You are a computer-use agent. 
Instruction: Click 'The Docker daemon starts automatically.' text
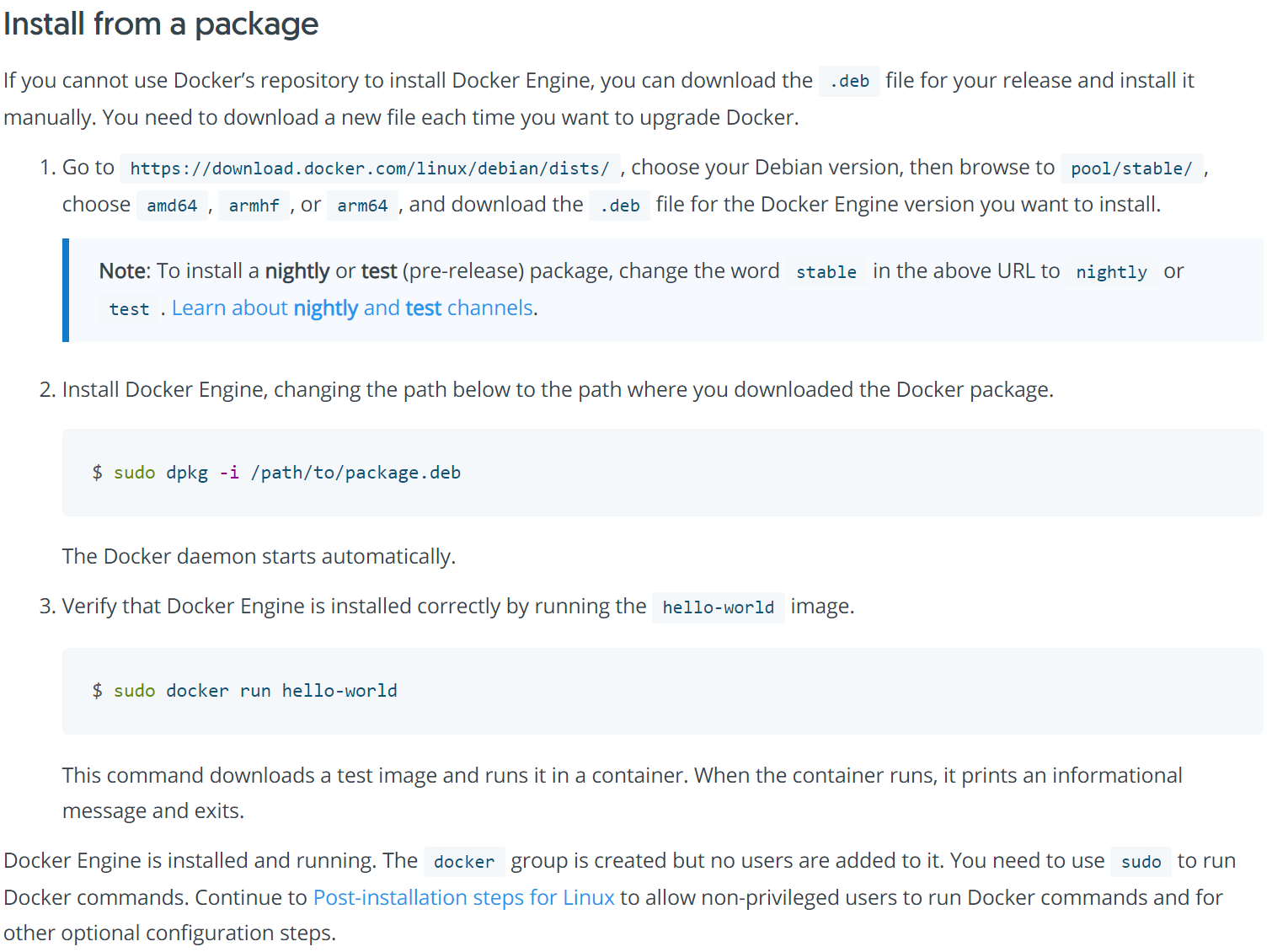(259, 557)
